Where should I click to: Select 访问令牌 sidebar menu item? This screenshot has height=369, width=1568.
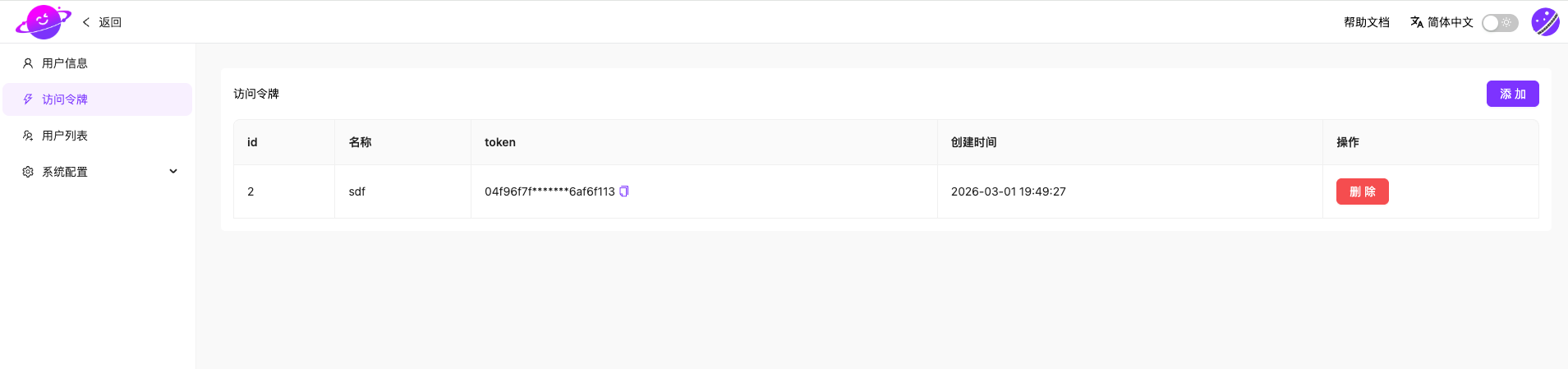pos(65,99)
